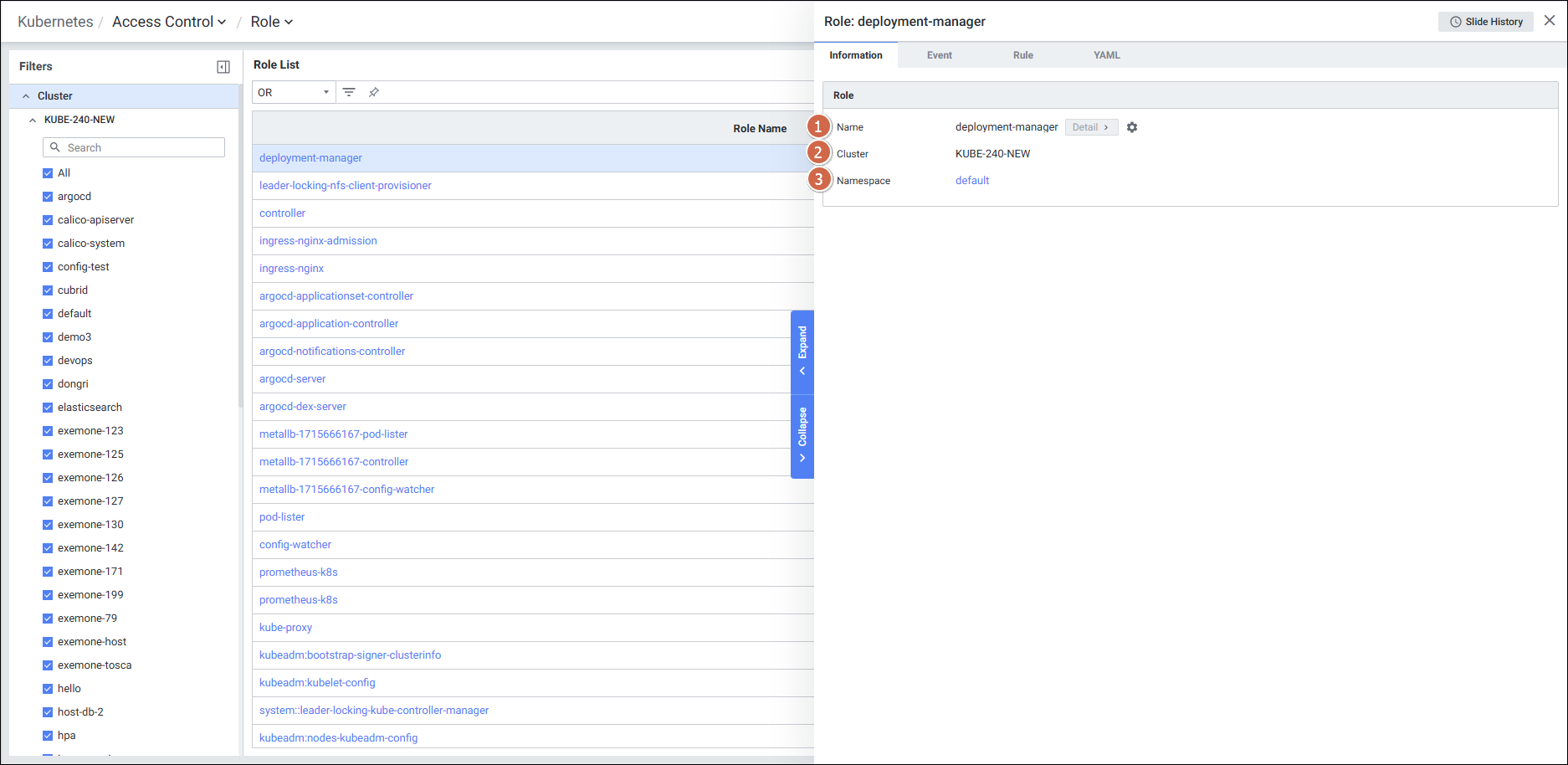Click the Collapse panel handle
Image resolution: width=1568 pixels, height=765 pixels.
coord(802,435)
